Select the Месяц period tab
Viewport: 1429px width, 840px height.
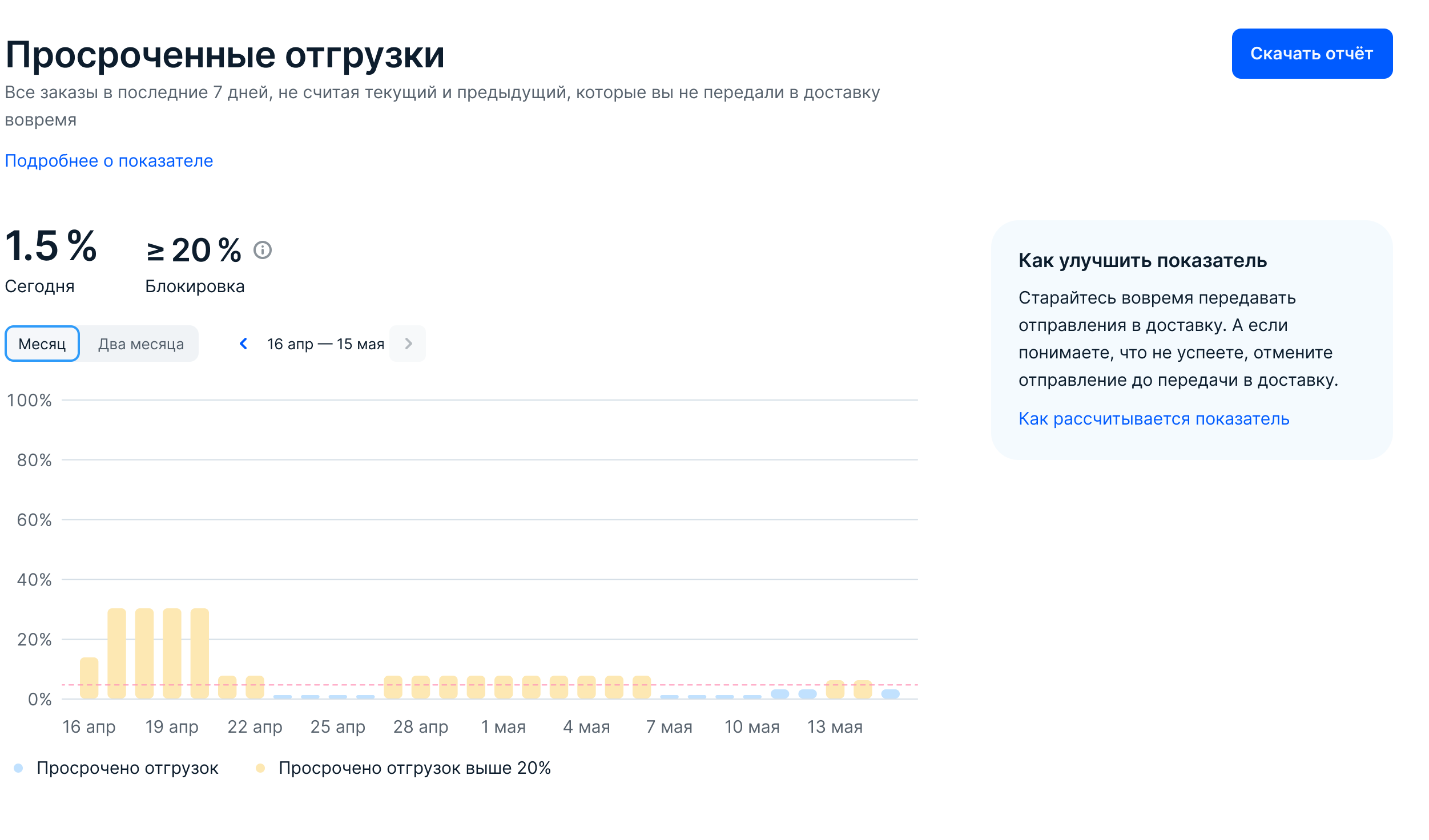click(x=42, y=344)
